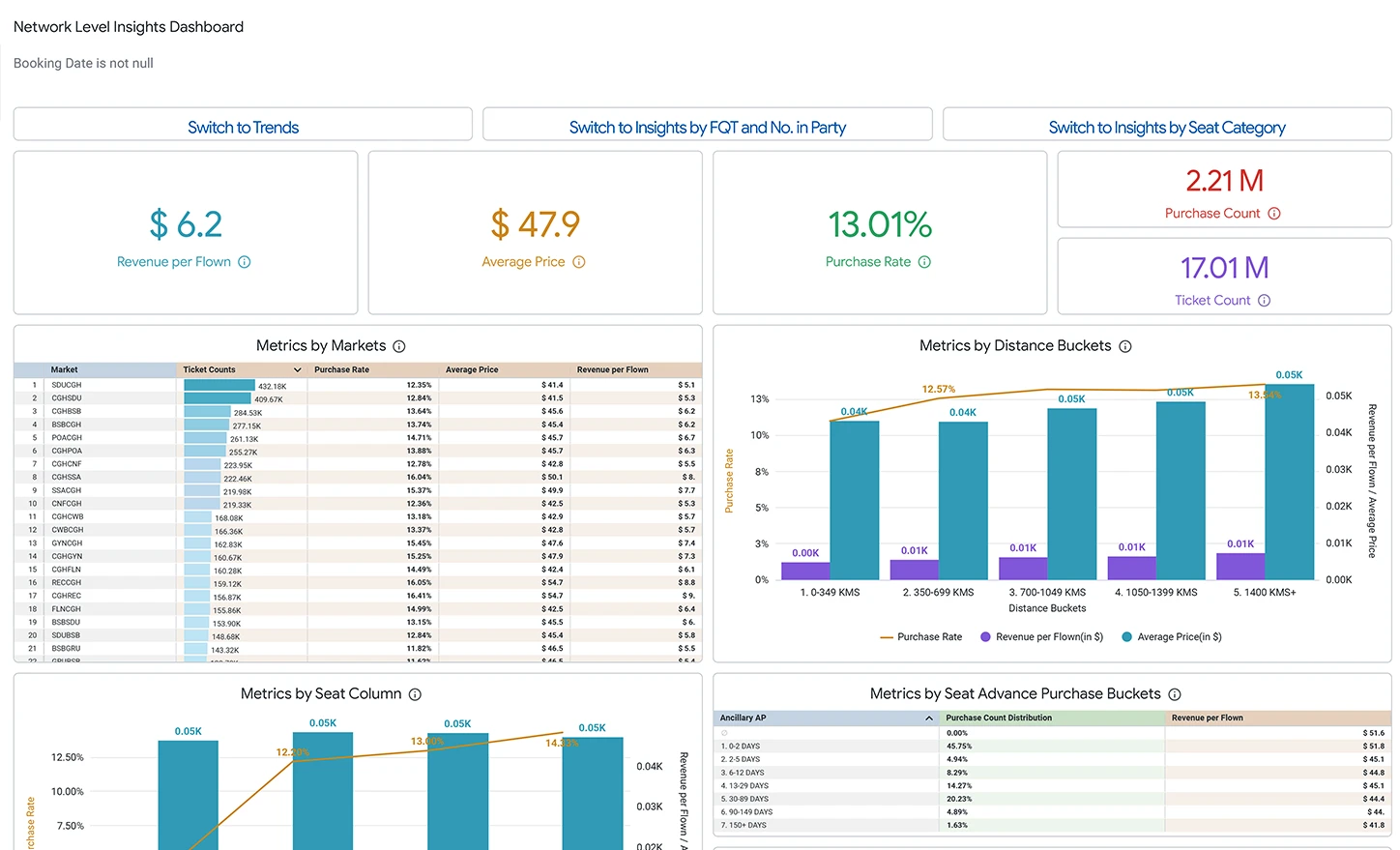Click info icon for Seat Advance Purchase Buckets
Image resolution: width=1400 pixels, height=850 pixels.
click(x=1175, y=694)
